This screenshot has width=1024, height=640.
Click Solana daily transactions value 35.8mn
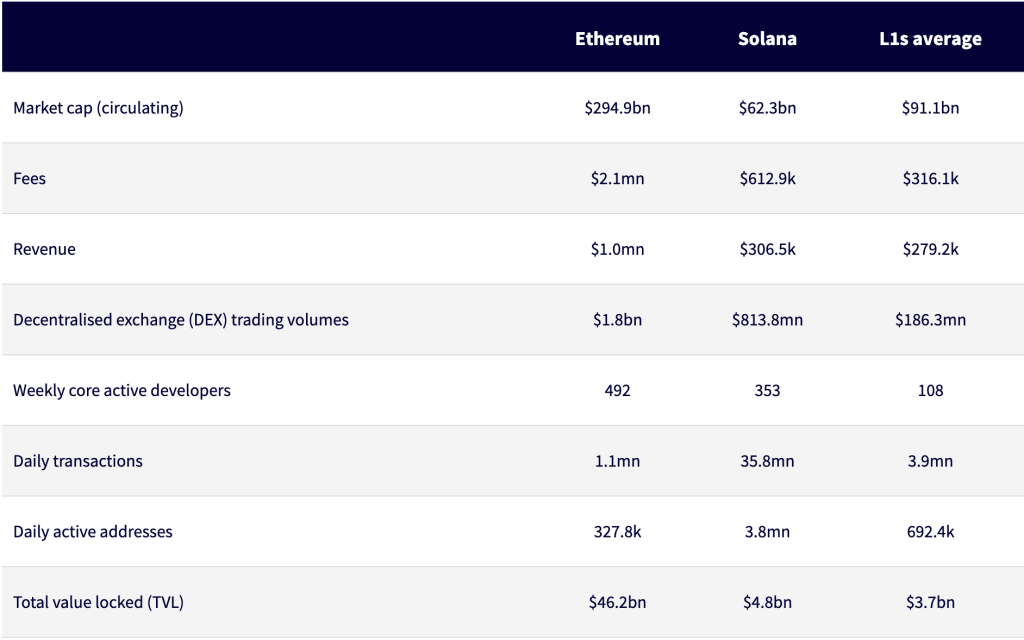(x=767, y=460)
